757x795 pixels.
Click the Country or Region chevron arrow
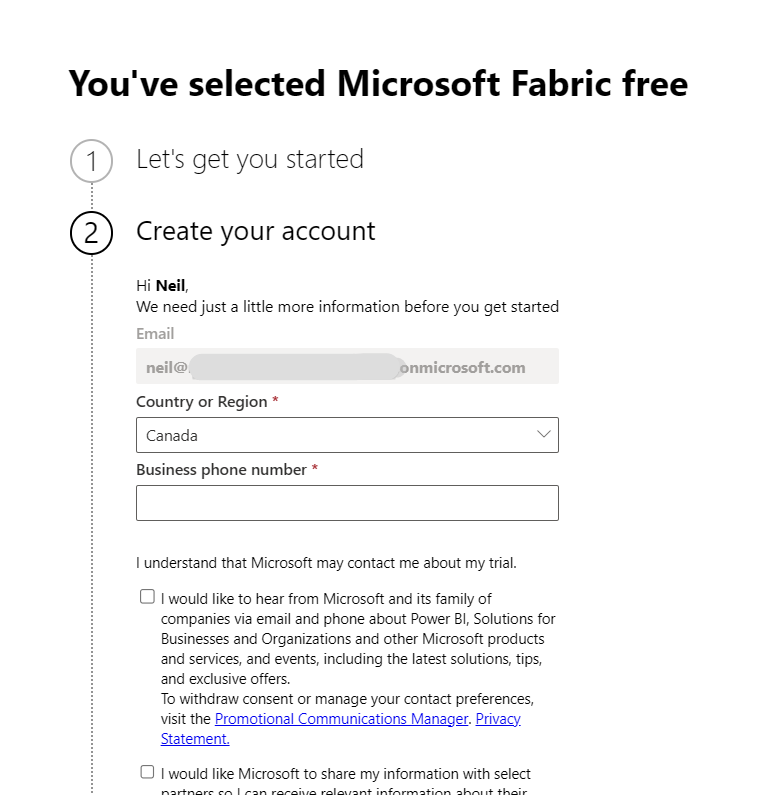tap(544, 435)
